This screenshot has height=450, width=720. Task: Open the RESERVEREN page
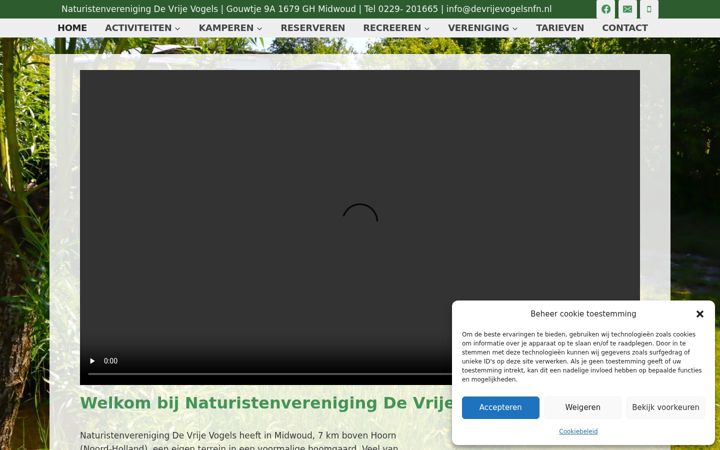(x=313, y=28)
